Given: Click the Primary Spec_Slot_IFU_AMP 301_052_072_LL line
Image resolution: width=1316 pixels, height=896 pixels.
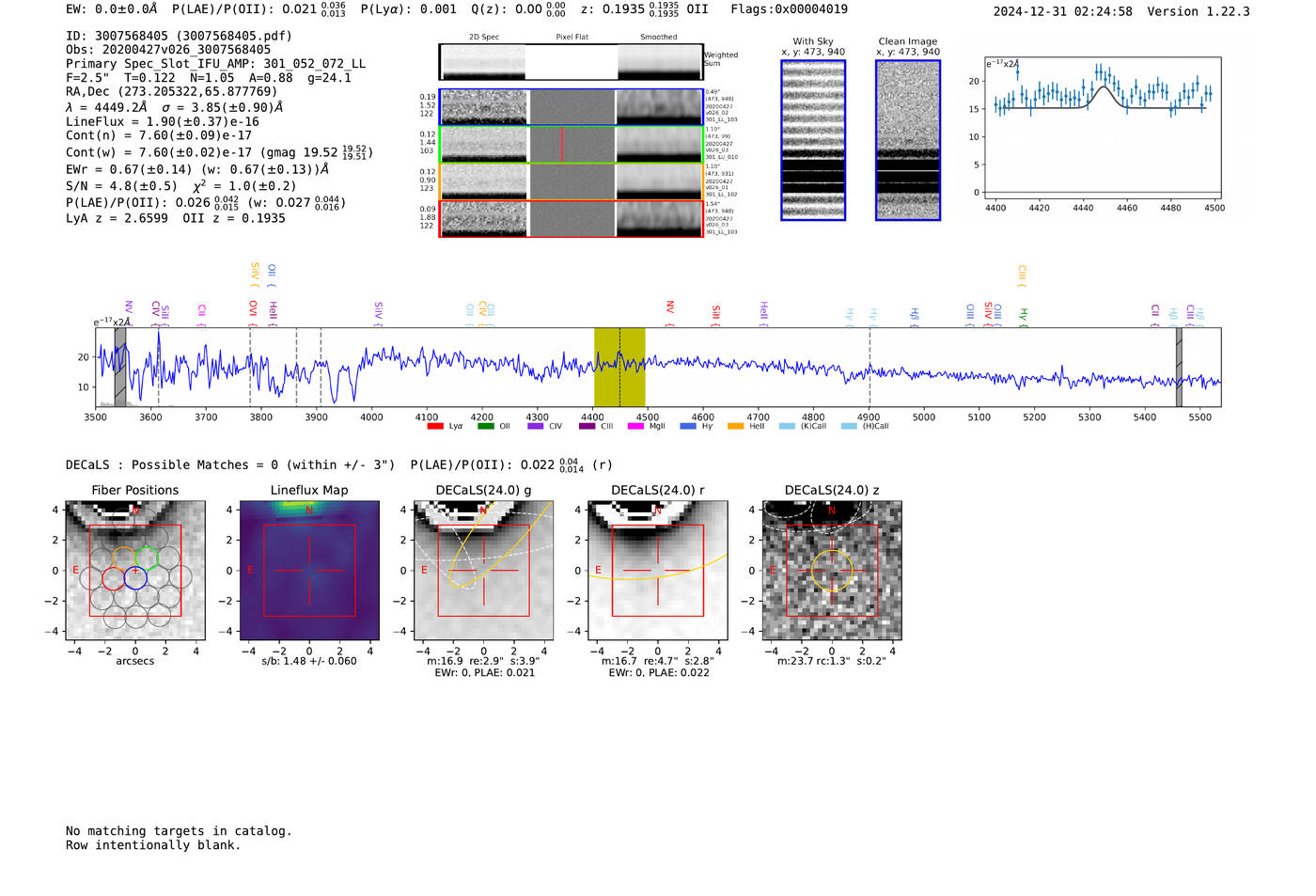Looking at the screenshot, I should 215,64.
